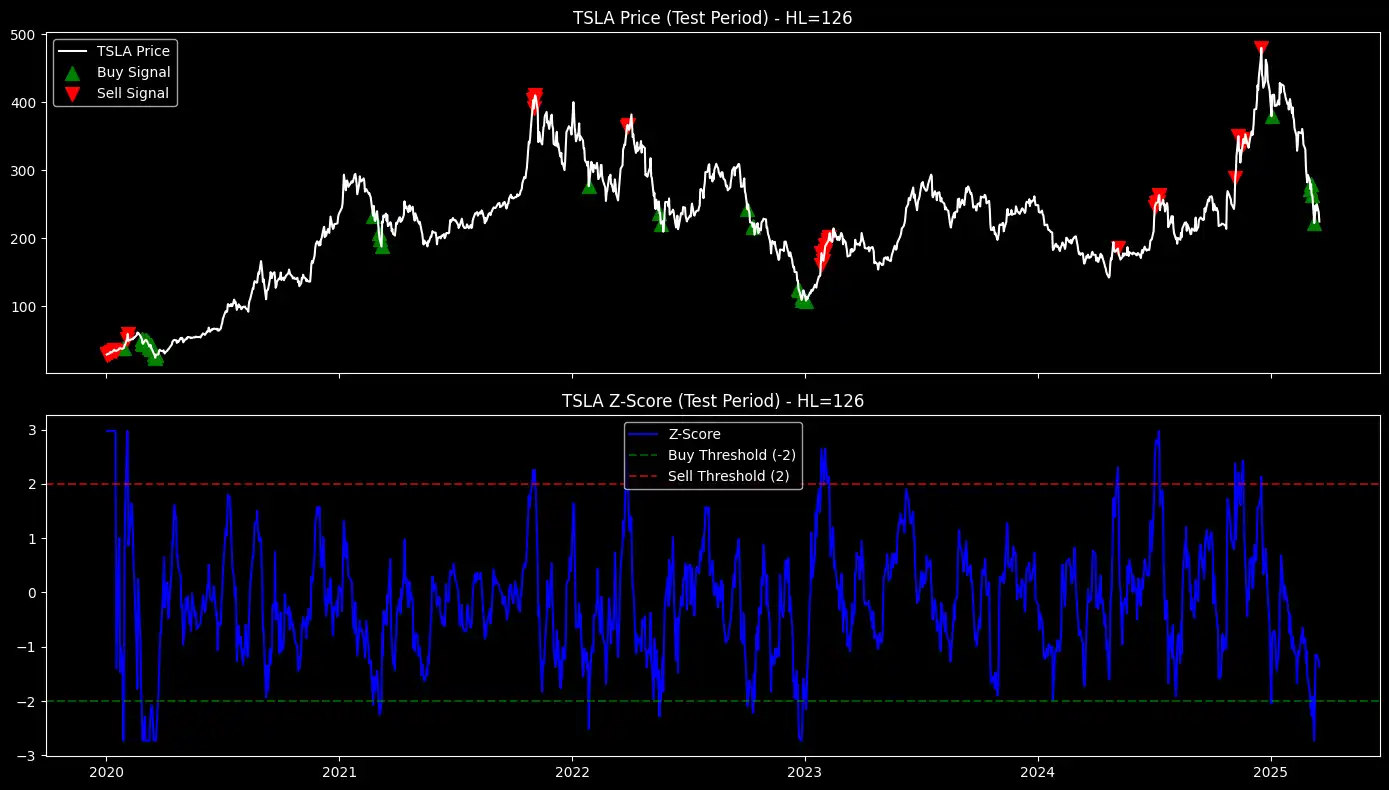
Task: Click the '500' price axis tick label
Action: click(24, 35)
